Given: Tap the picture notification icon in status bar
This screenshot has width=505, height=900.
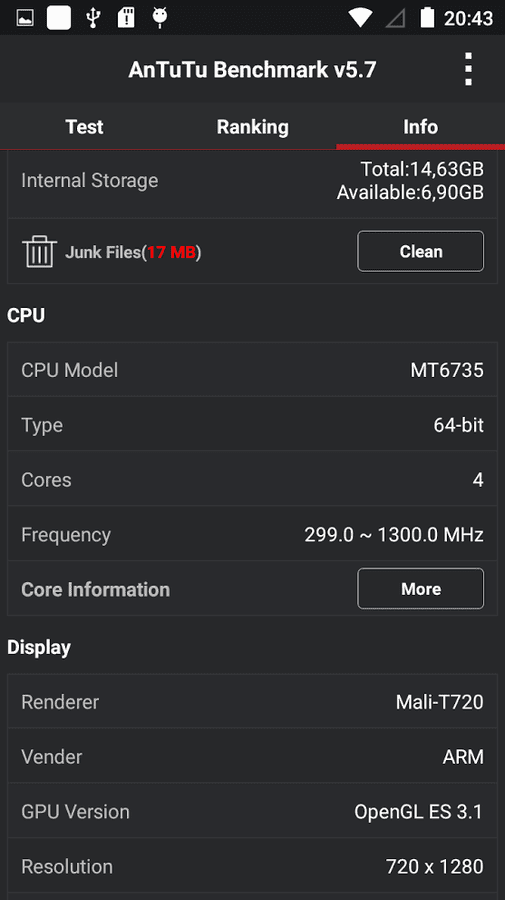Looking at the screenshot, I should [25, 18].
